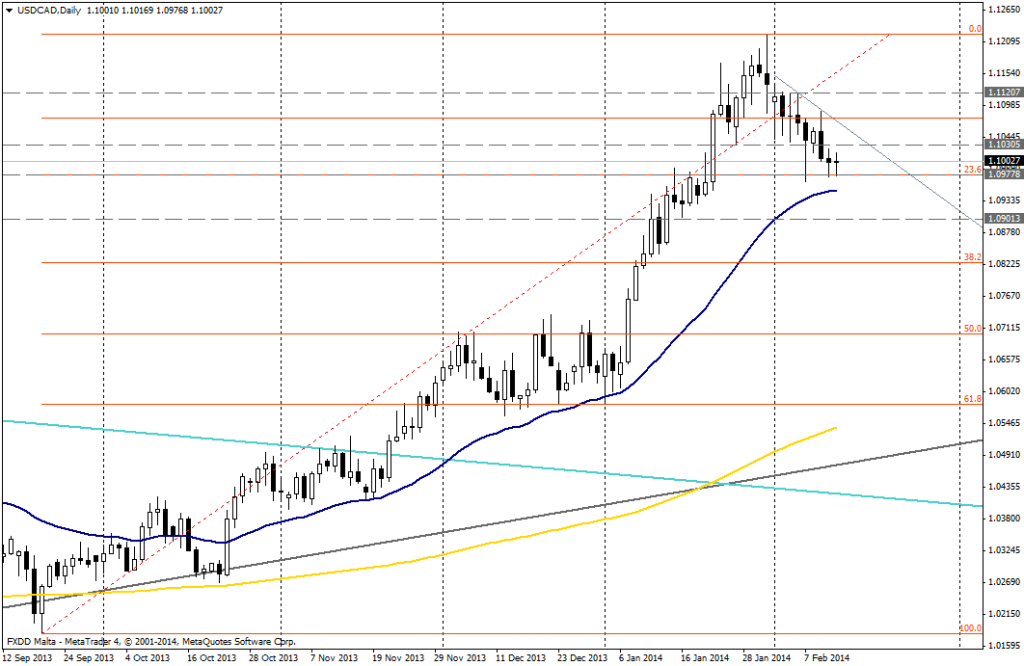This screenshot has width=1024, height=666.
Task: Select the Fibonacci 50.0 level label
Action: (971, 328)
